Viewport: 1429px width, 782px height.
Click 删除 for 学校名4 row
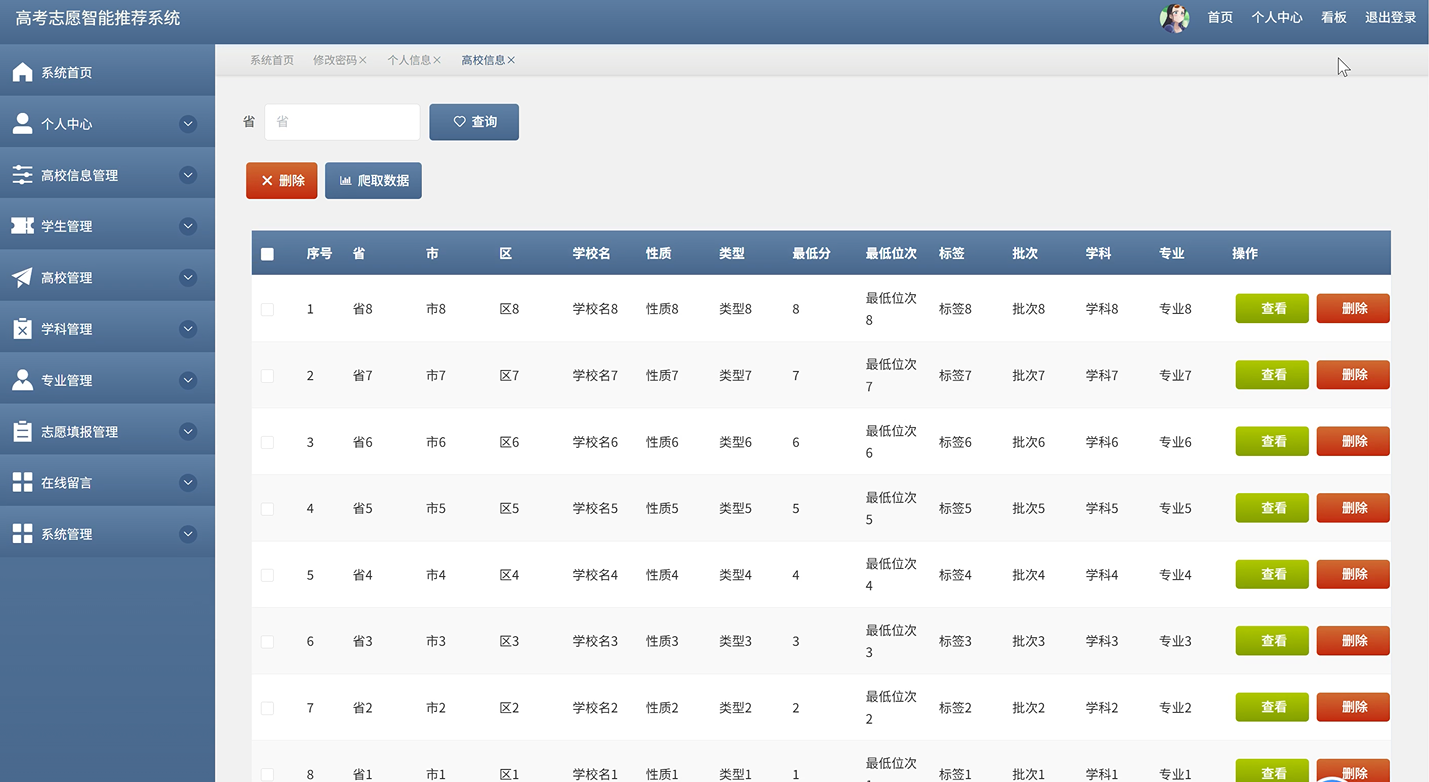click(1353, 574)
